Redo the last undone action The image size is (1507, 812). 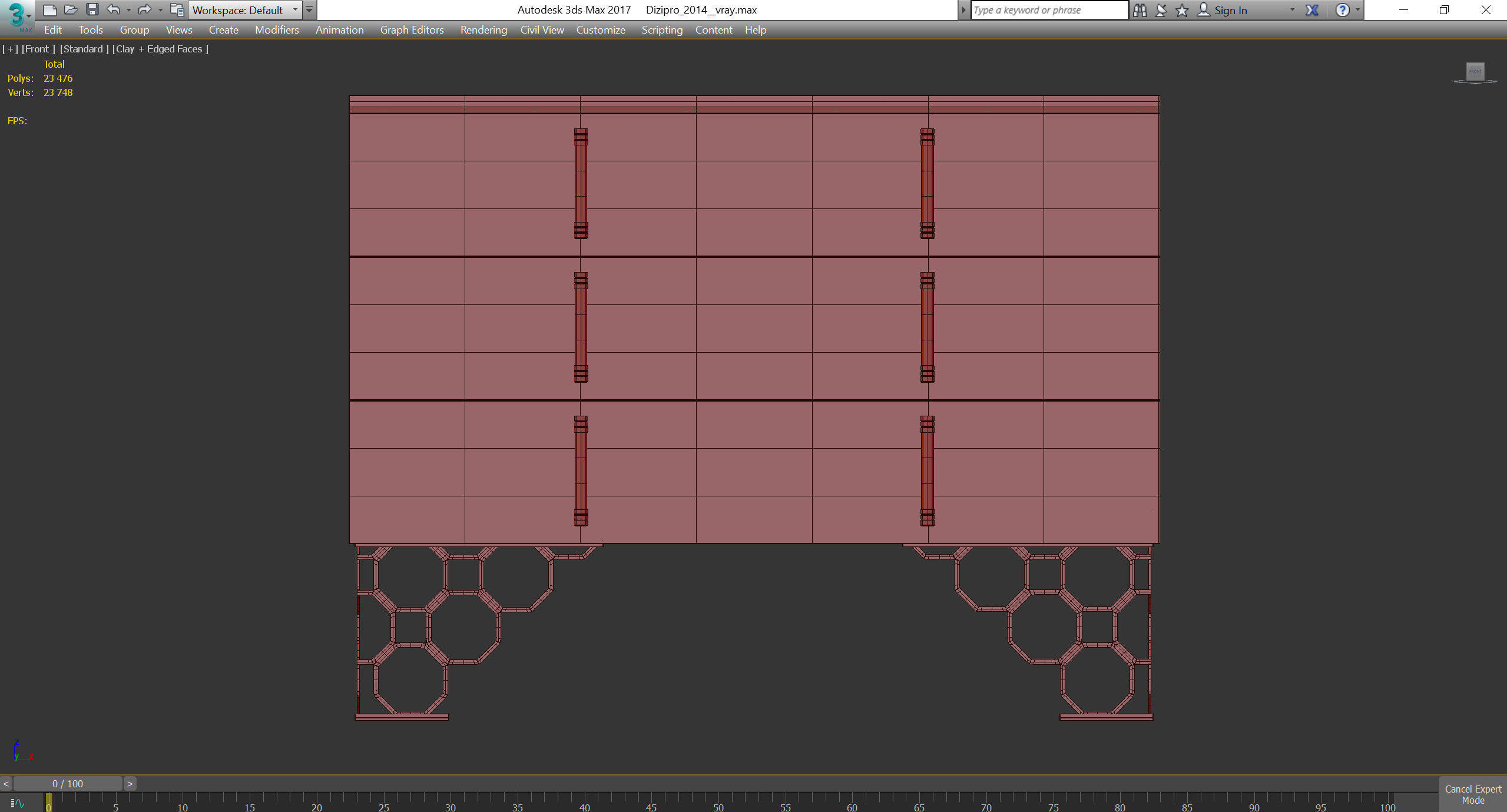[144, 9]
